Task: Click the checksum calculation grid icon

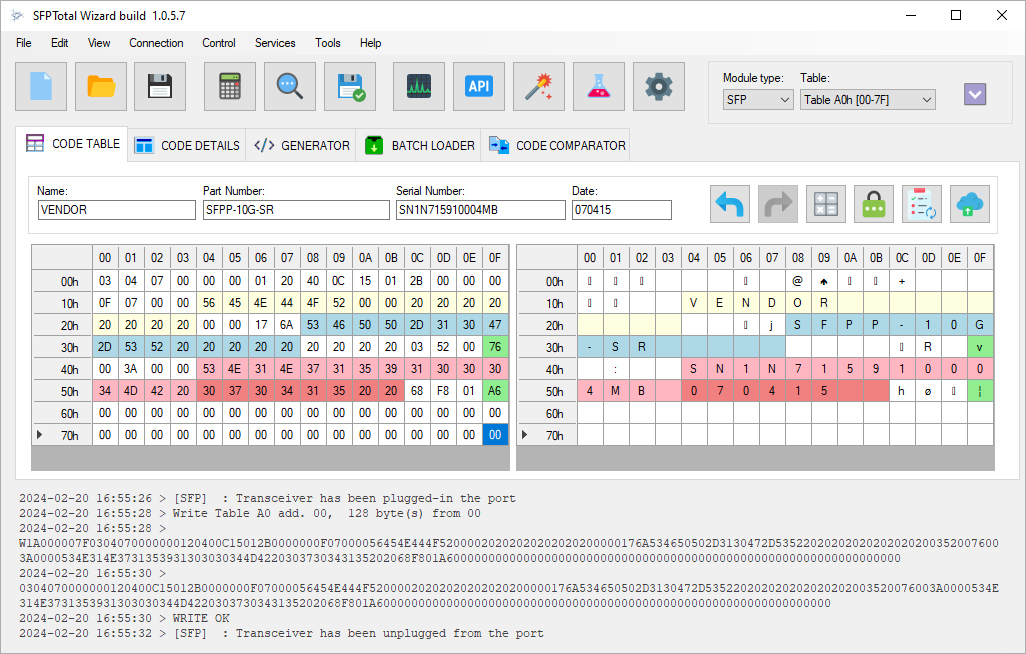Action: [826, 204]
